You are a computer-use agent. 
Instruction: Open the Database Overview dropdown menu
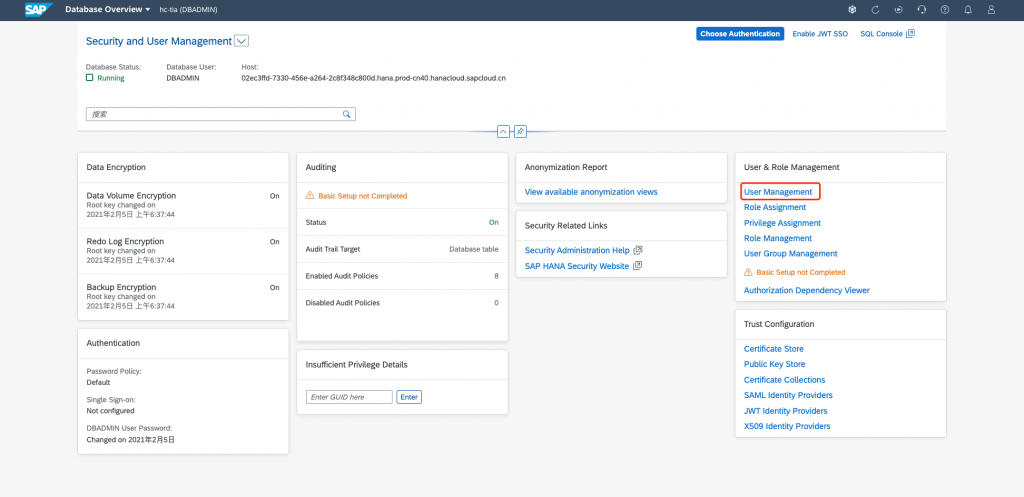[108, 10]
